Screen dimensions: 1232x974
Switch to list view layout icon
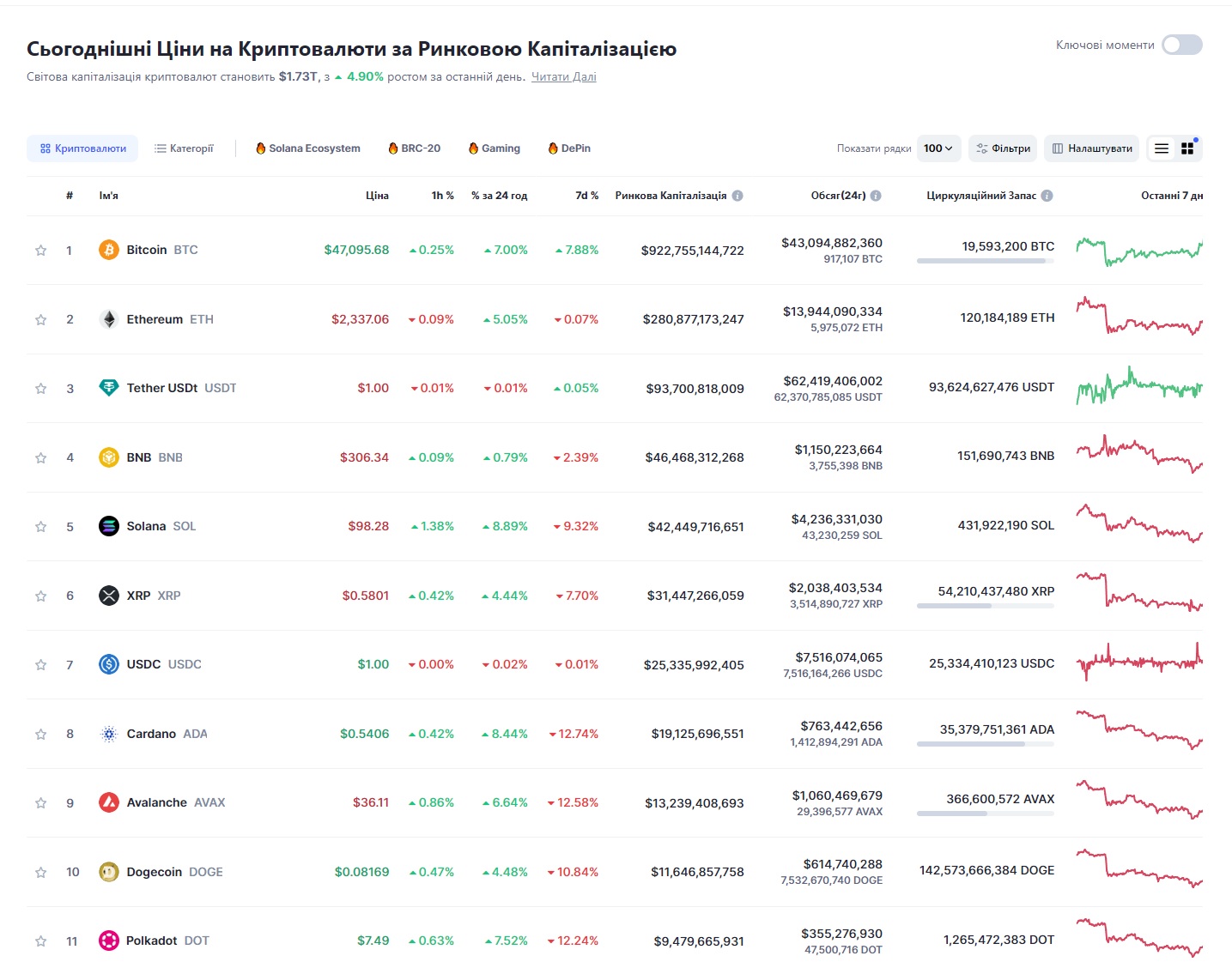1162,148
